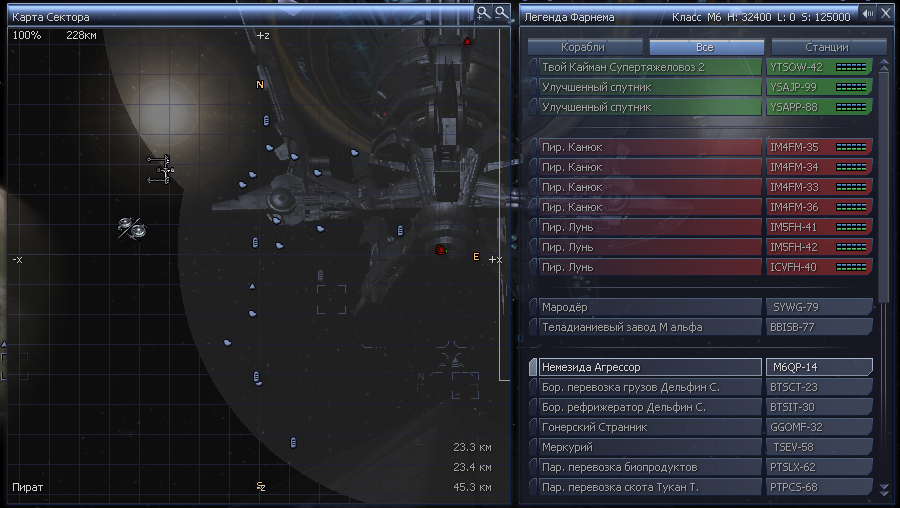Image resolution: width=900 pixels, height=508 pixels.
Task: Select the Меркурий entry
Action: click(x=650, y=447)
